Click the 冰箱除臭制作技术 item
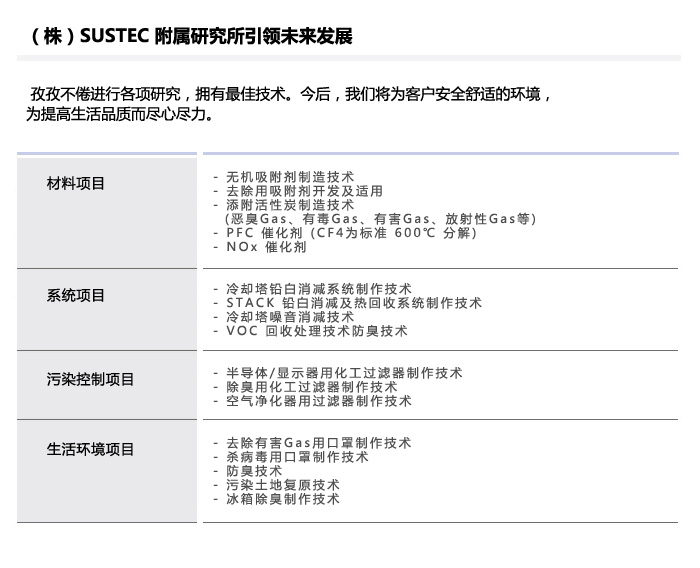The height and width of the screenshot is (568, 700). [x=283, y=499]
